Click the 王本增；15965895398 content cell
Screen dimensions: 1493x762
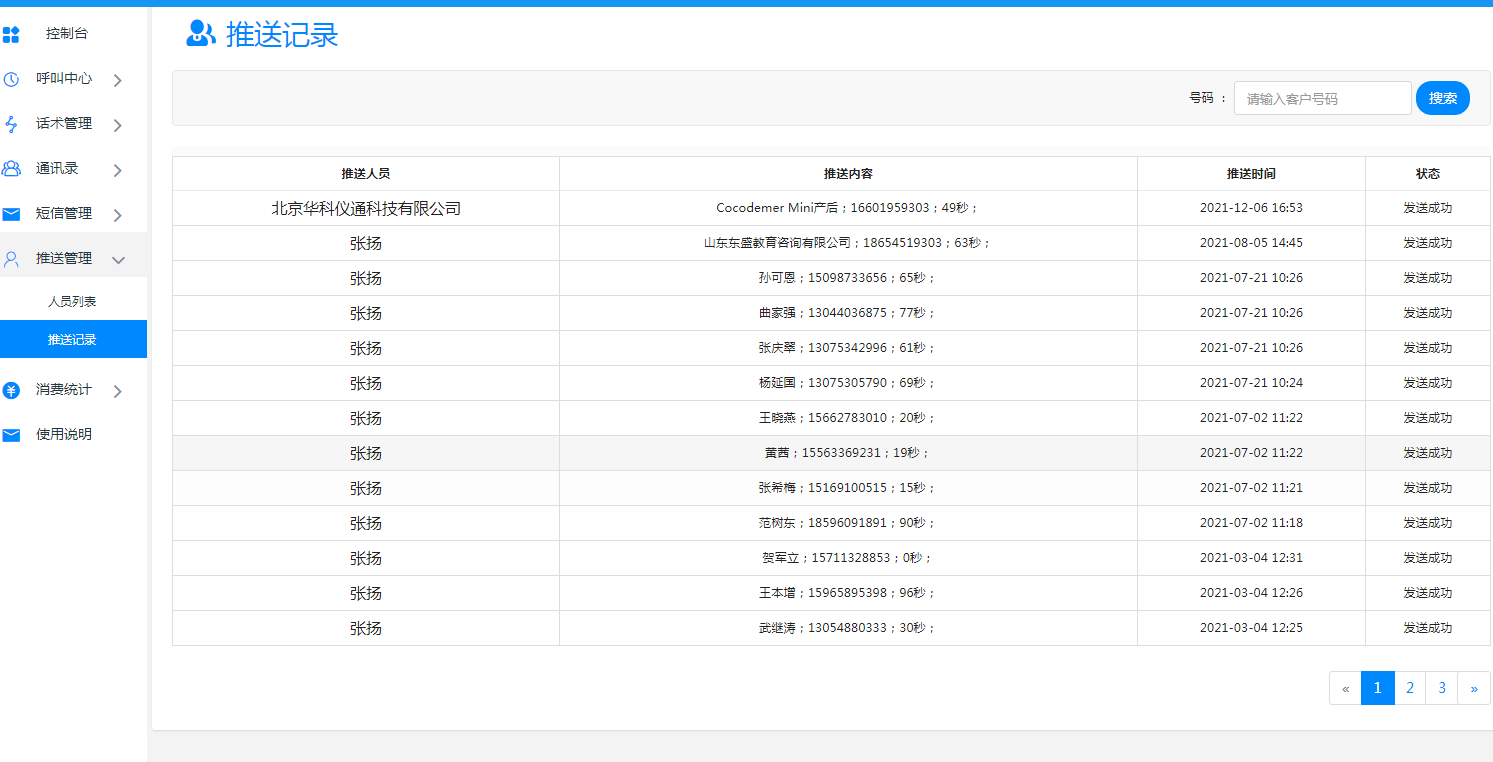coord(848,593)
